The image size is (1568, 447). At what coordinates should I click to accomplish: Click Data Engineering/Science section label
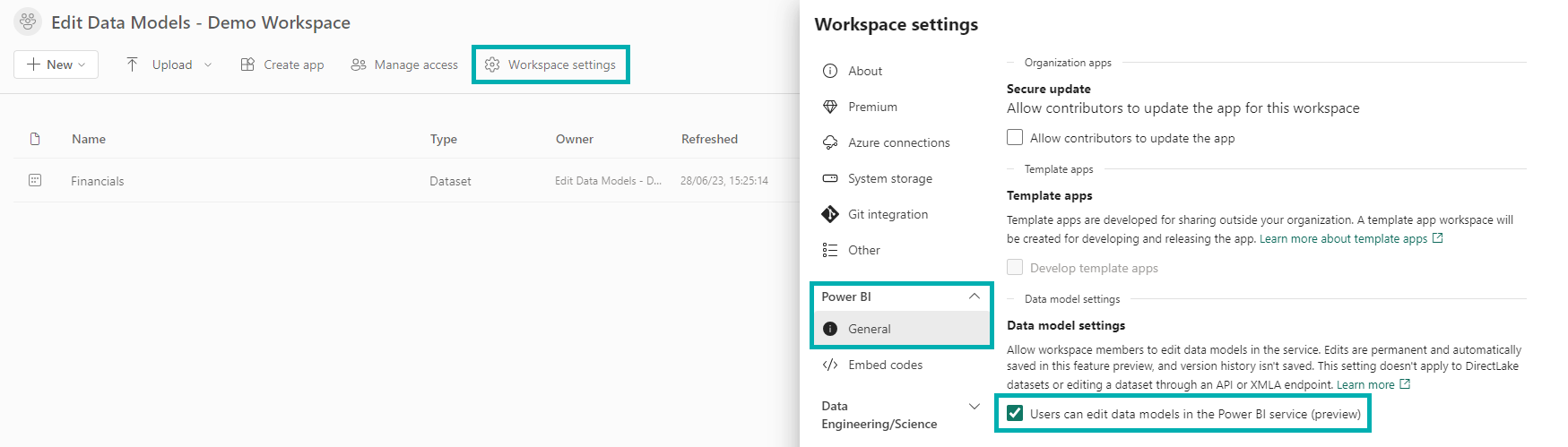tap(879, 415)
